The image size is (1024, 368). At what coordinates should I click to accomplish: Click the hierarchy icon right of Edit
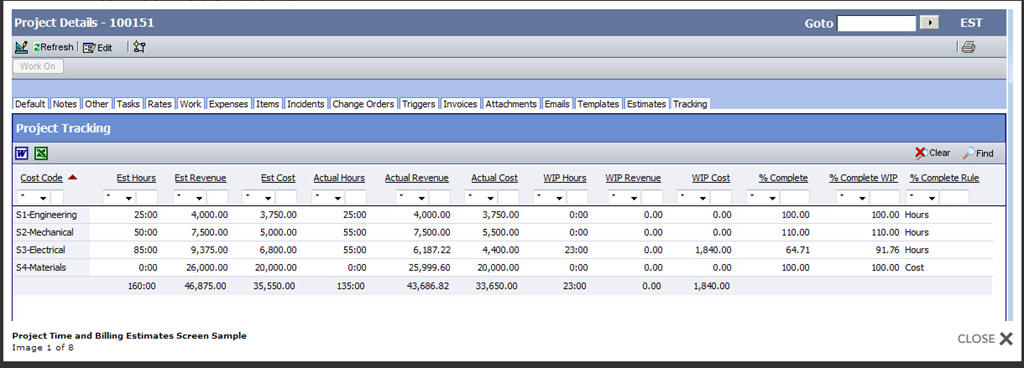[139, 47]
